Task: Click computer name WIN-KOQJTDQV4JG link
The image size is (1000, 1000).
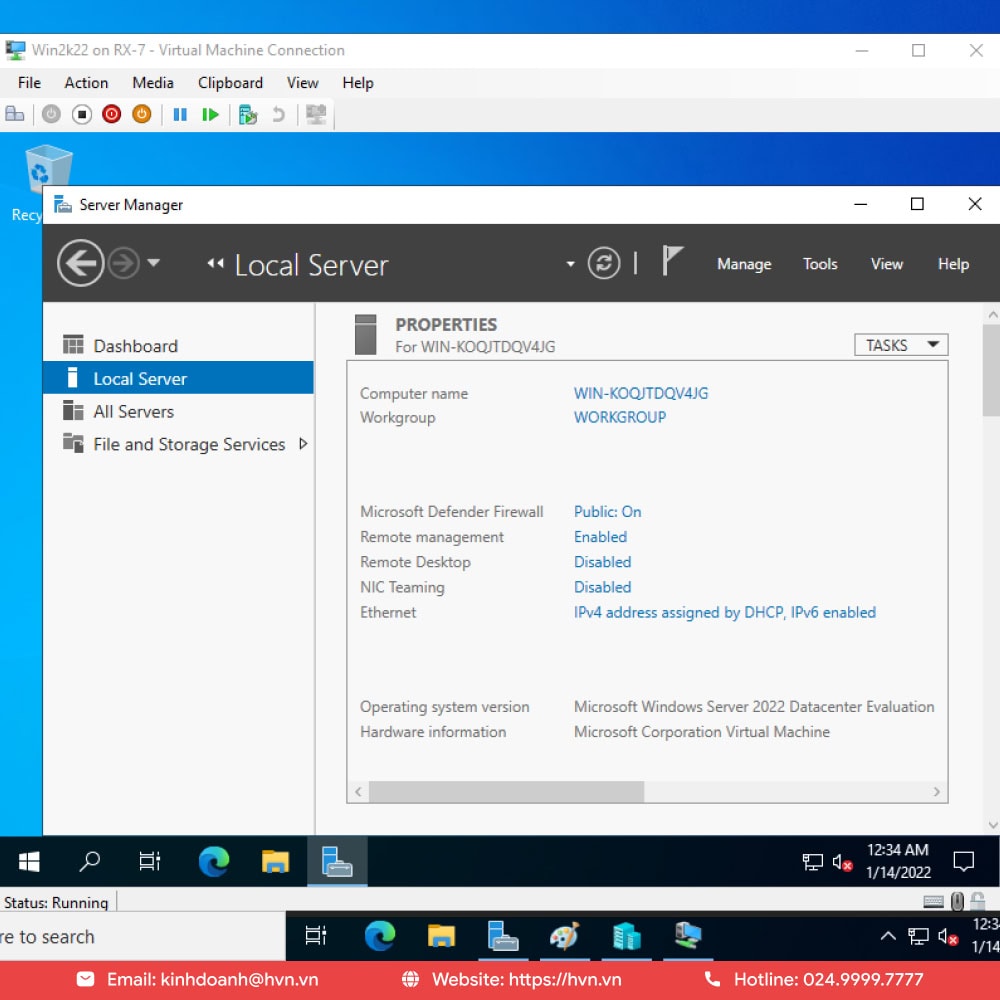Action: click(x=641, y=393)
